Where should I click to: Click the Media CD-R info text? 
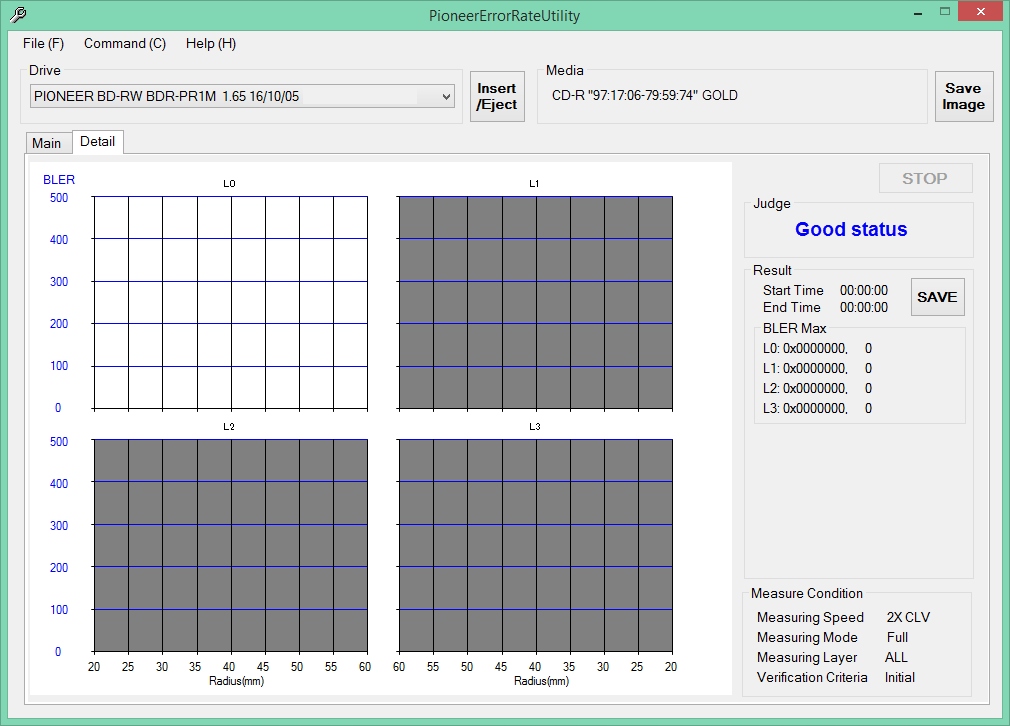point(645,96)
